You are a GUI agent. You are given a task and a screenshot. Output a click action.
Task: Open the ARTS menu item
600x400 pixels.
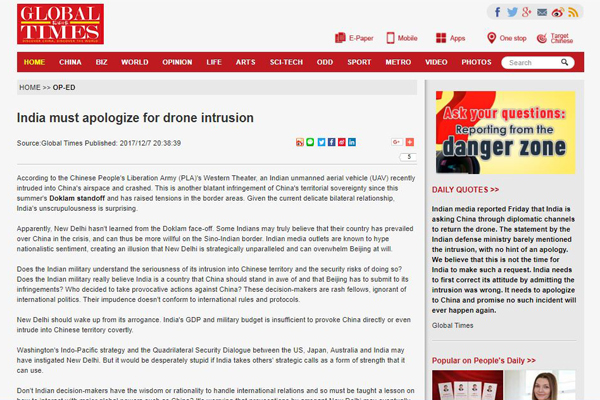(245, 62)
